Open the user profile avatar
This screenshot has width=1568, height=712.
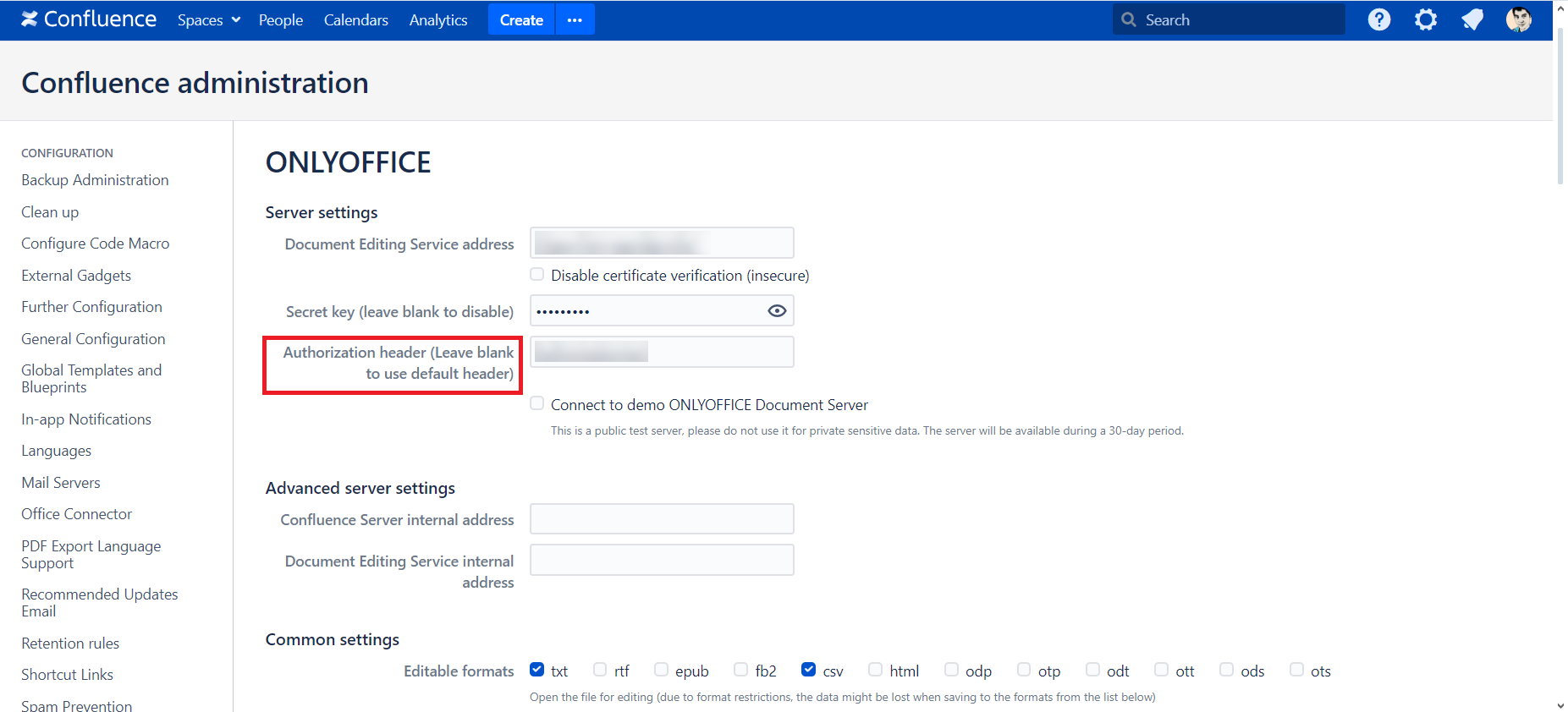coord(1518,19)
